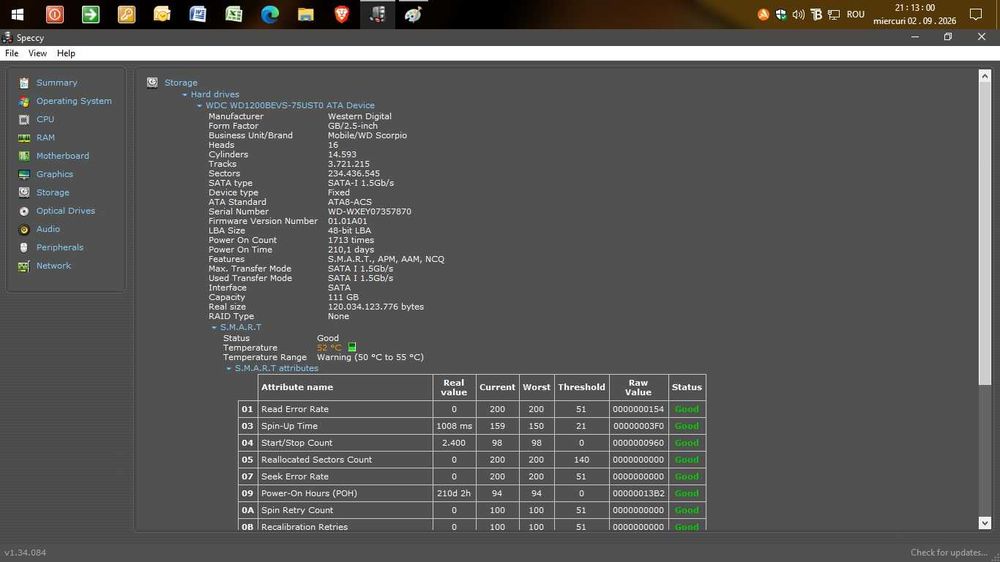1000x562 pixels.
Task: Click the vertical scrollbar thumb
Action: [x=985, y=233]
